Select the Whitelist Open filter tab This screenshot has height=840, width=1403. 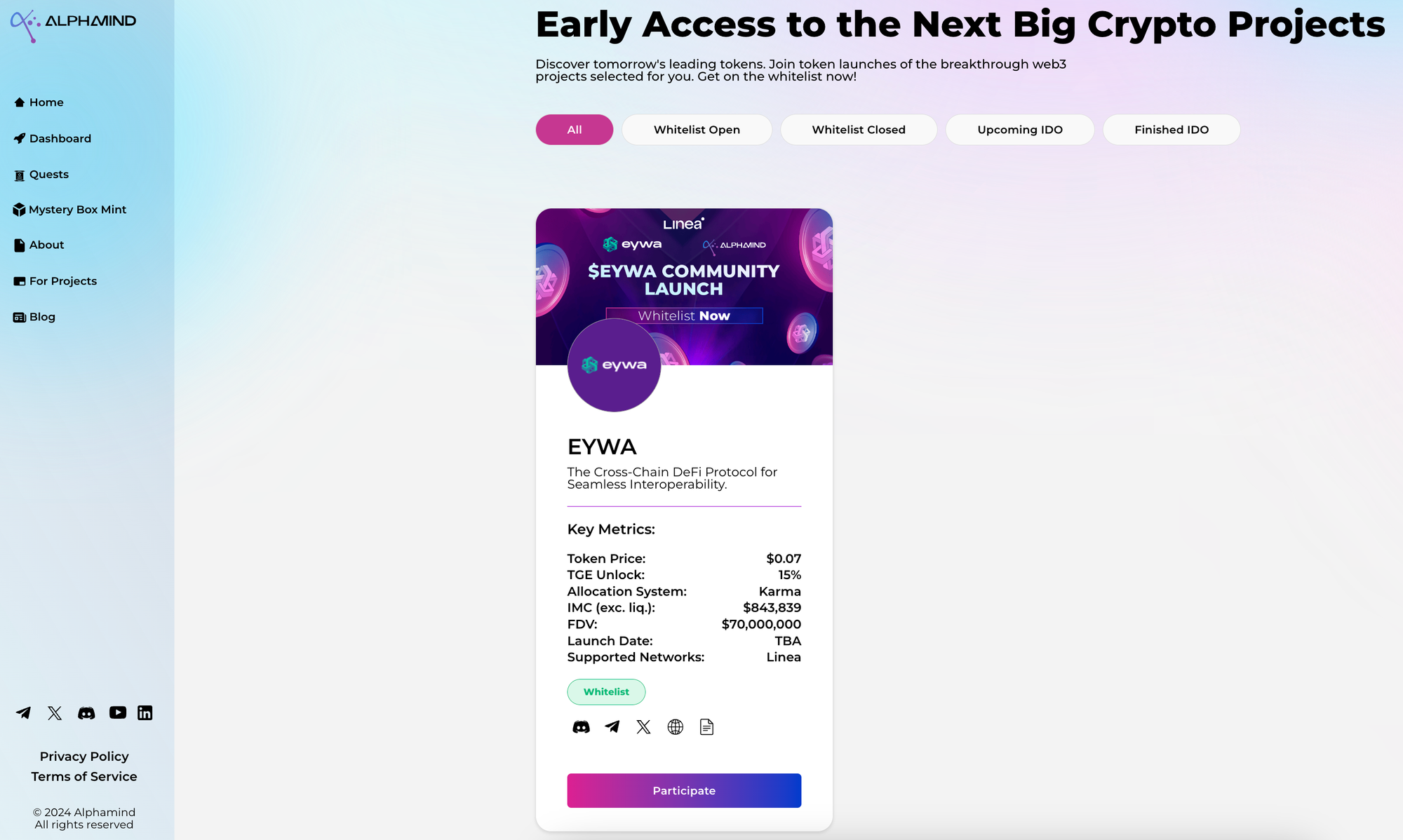tap(696, 129)
